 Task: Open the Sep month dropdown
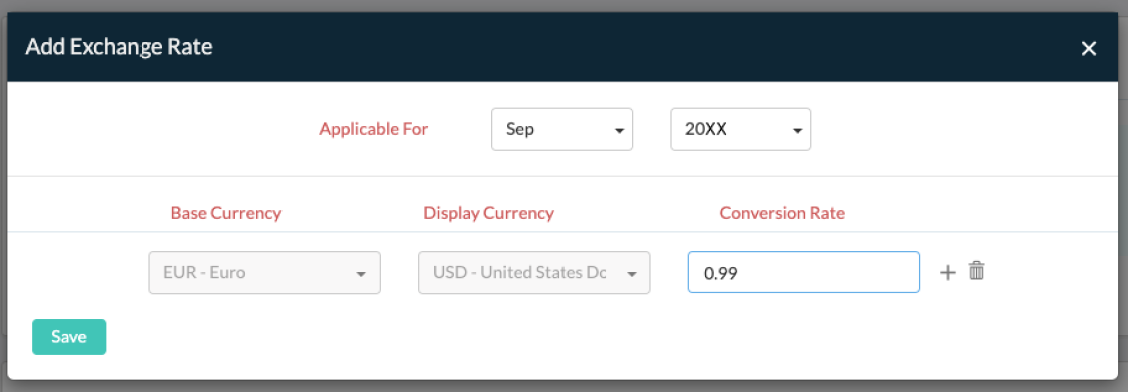[562, 129]
